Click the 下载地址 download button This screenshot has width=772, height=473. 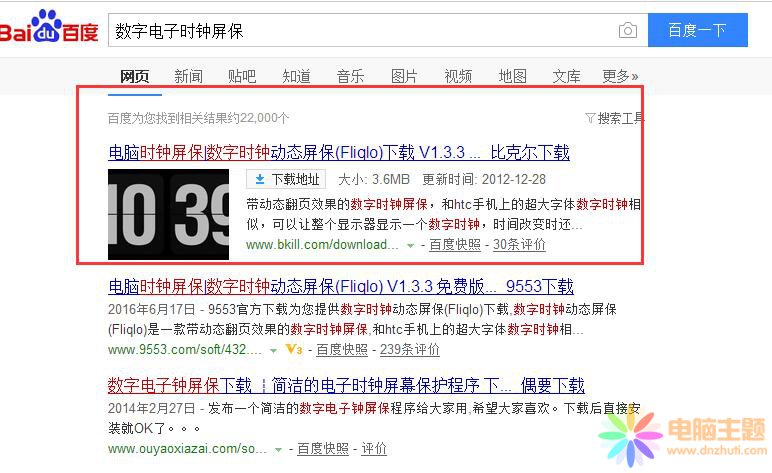(286, 179)
